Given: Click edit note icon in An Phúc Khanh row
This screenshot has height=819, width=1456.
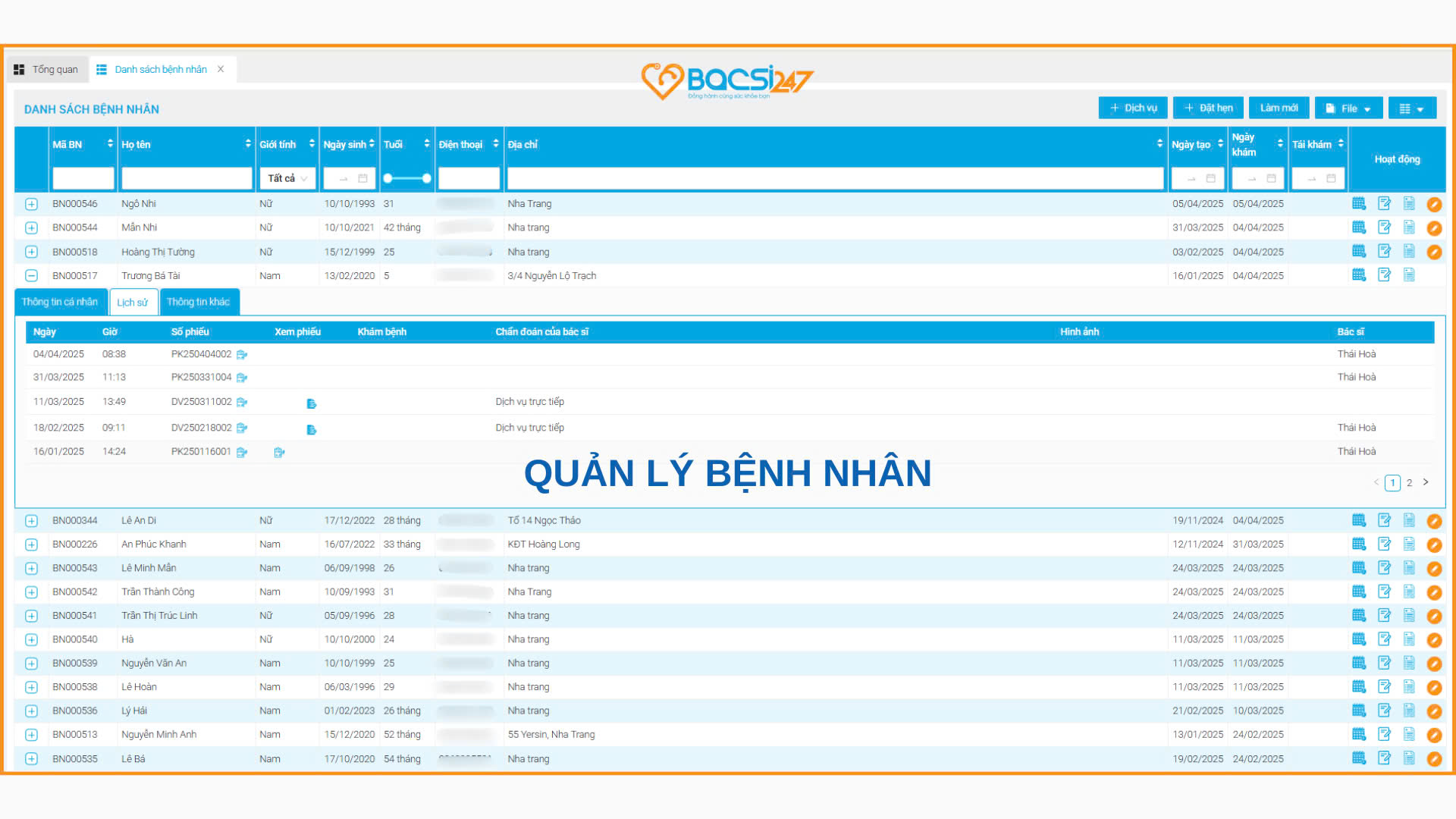Looking at the screenshot, I should coord(1384,544).
